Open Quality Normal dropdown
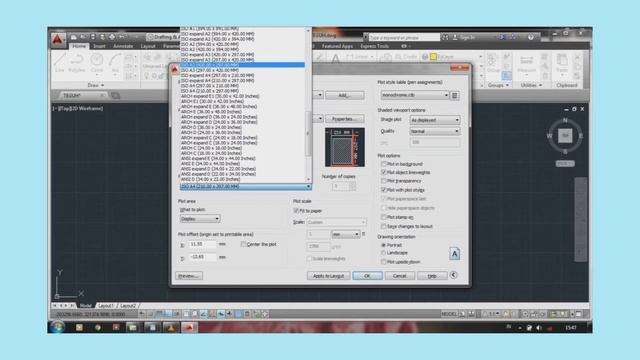Screen dimensions: 640x360 pos(435,131)
